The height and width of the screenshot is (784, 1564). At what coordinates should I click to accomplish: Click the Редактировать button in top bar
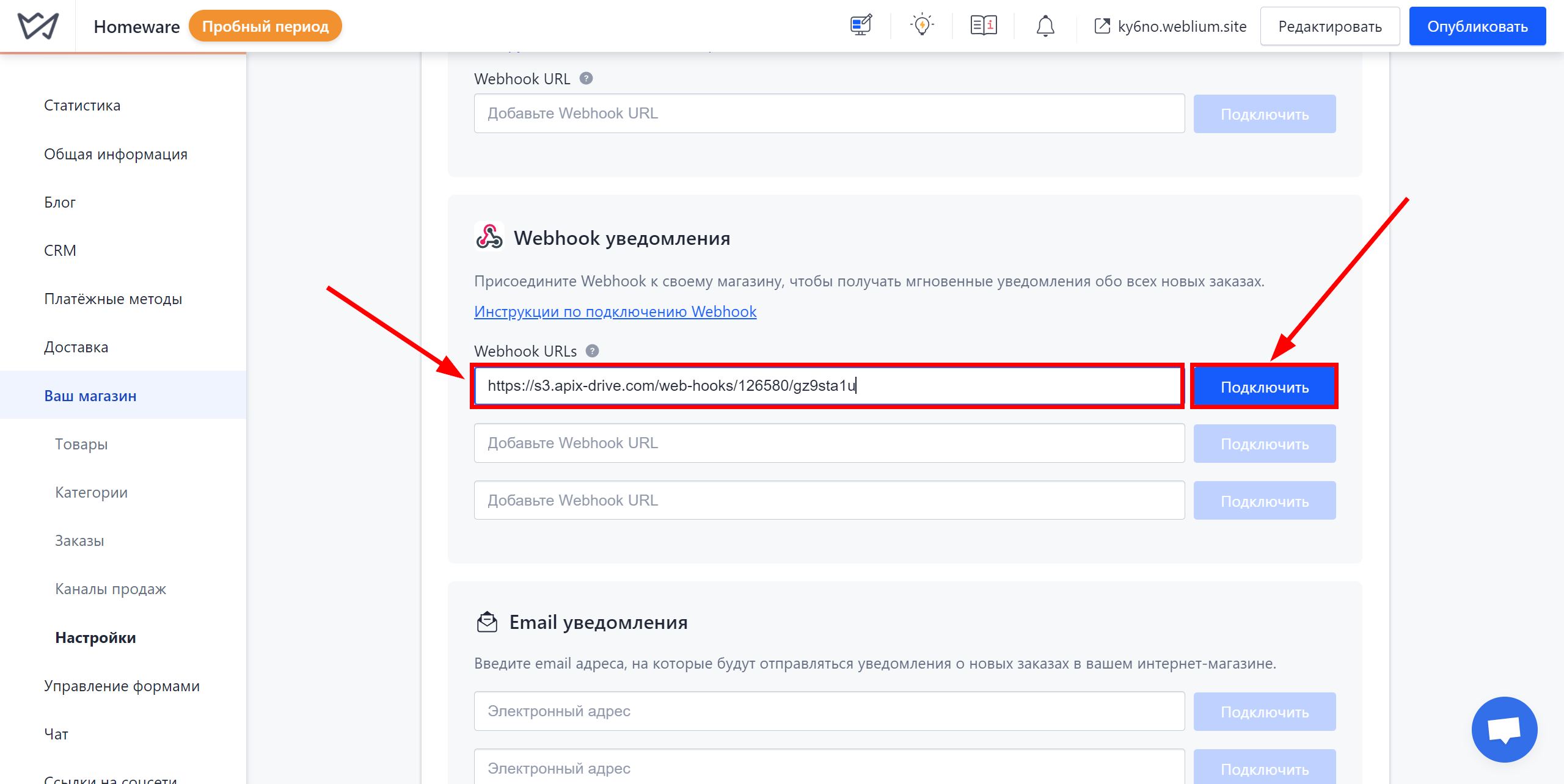(x=1329, y=27)
